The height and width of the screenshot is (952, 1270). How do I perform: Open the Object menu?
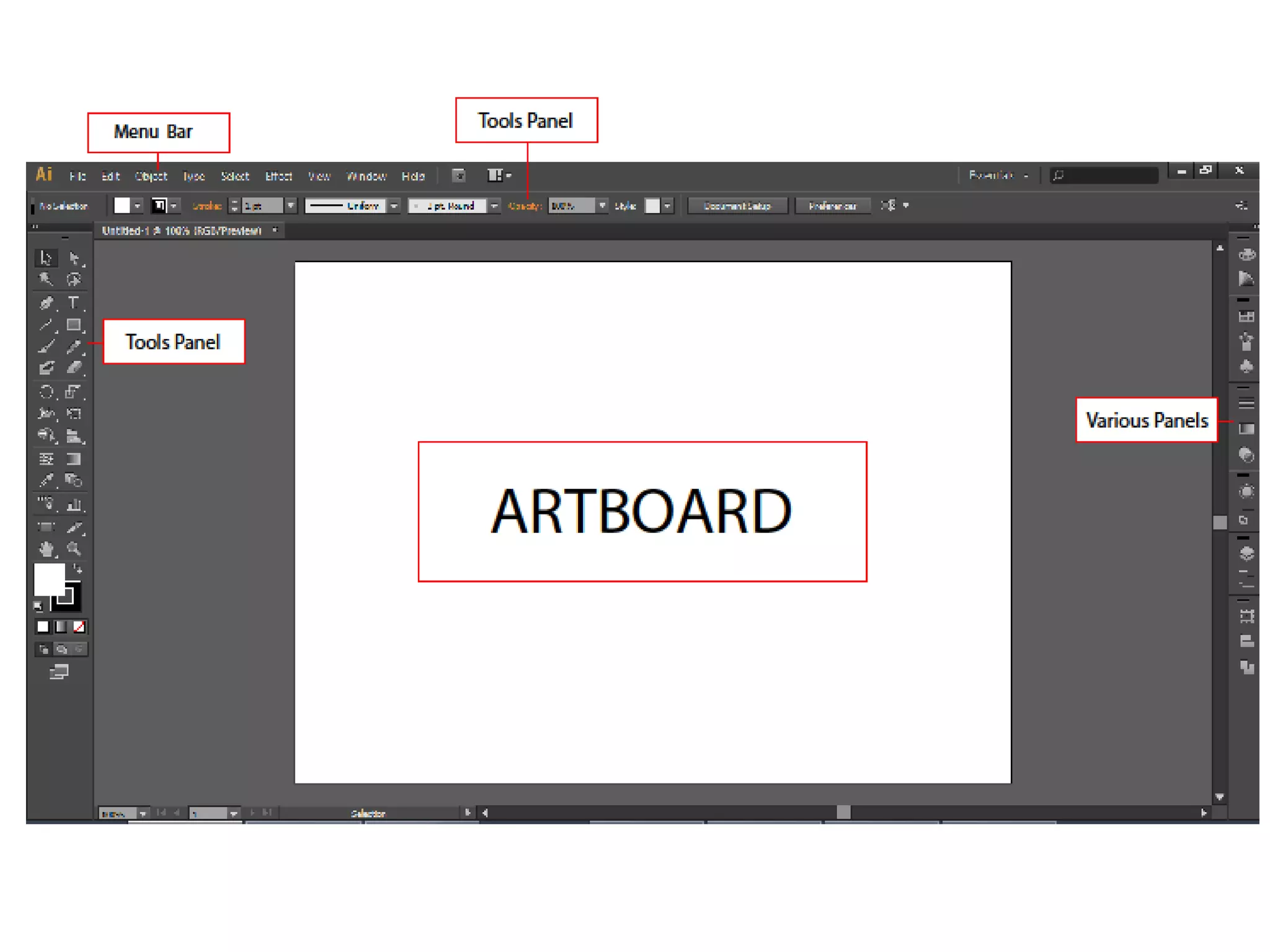click(x=151, y=176)
